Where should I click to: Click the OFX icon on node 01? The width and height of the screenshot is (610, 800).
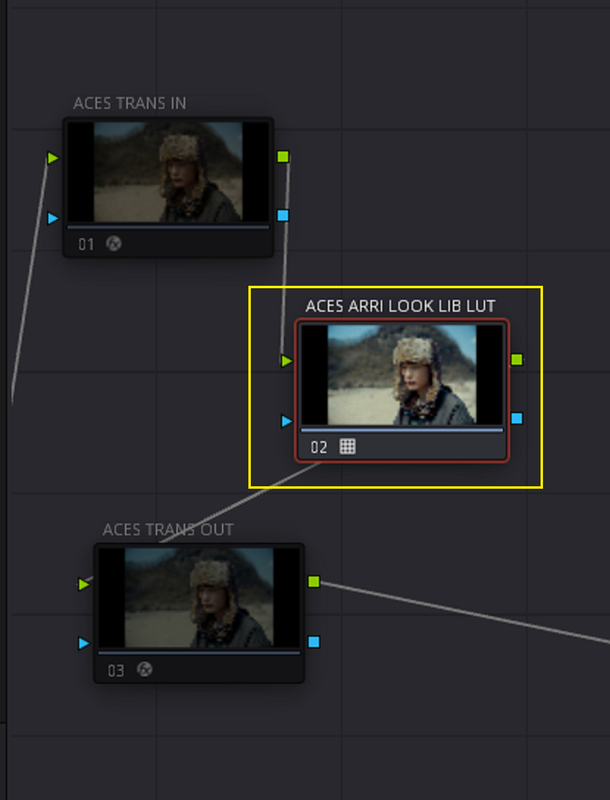click(x=114, y=244)
